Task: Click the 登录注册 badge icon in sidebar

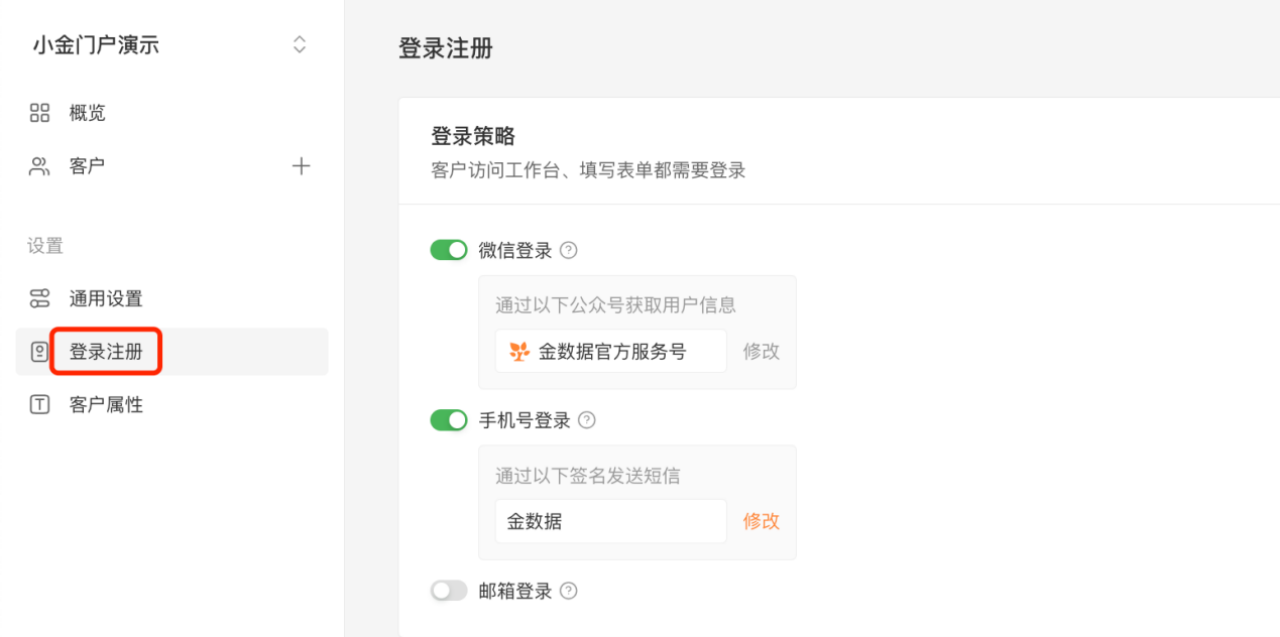Action: (x=39, y=352)
